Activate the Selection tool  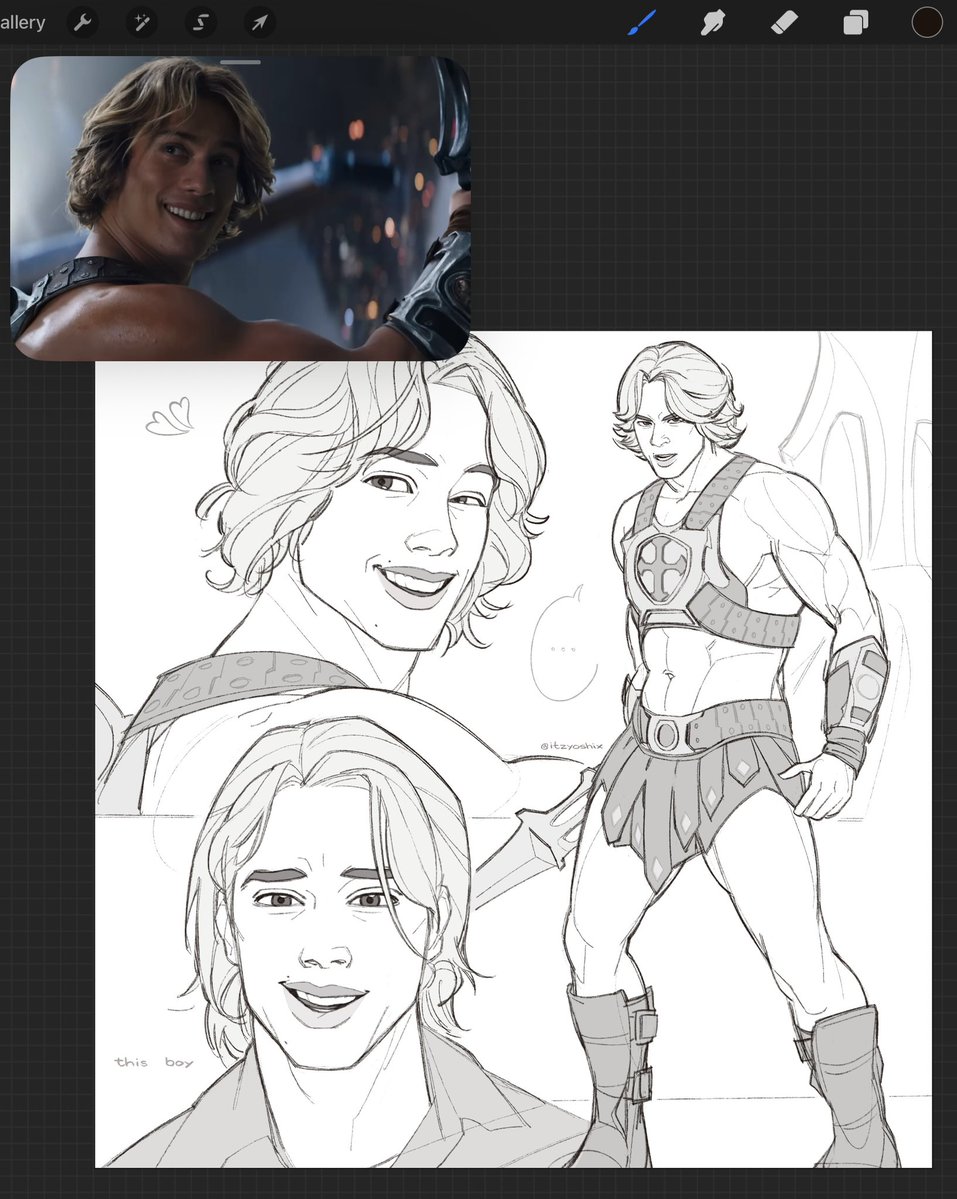(x=200, y=23)
